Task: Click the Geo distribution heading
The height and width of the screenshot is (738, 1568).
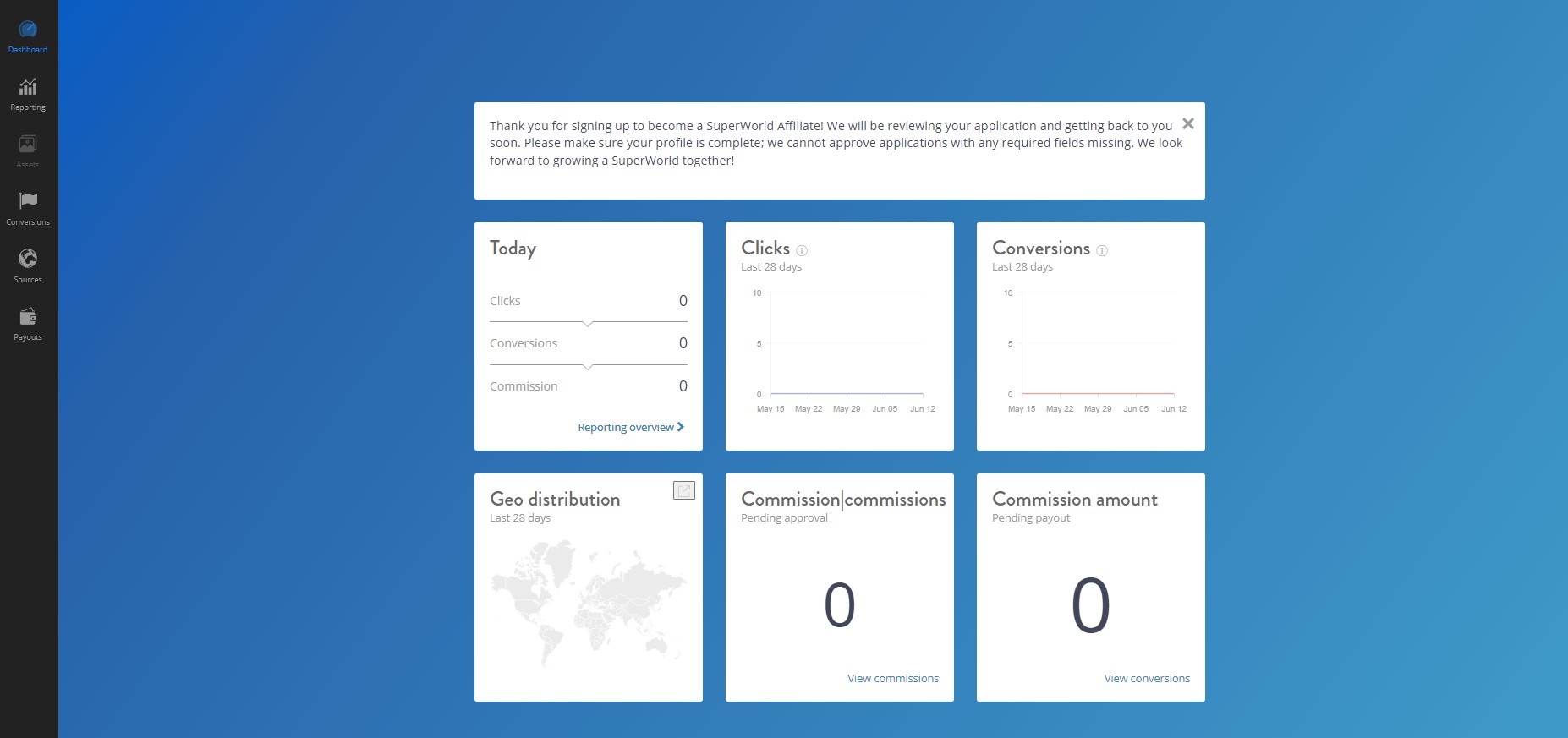Action: (x=555, y=500)
